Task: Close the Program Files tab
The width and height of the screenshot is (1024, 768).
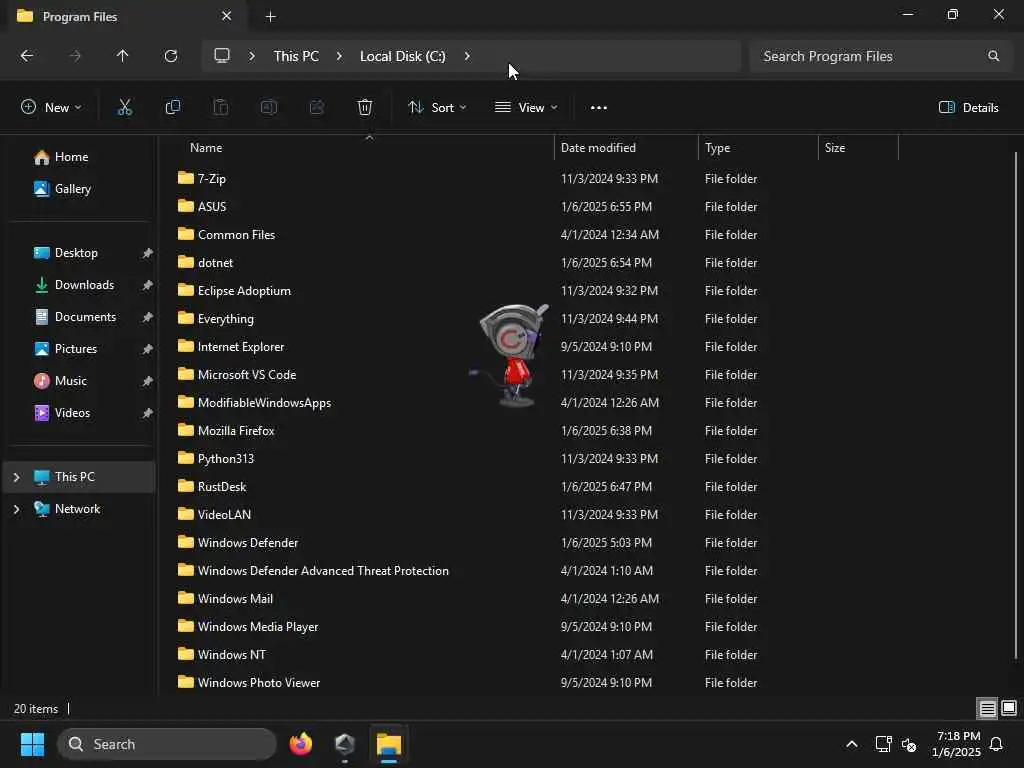Action: pyautogui.click(x=226, y=16)
